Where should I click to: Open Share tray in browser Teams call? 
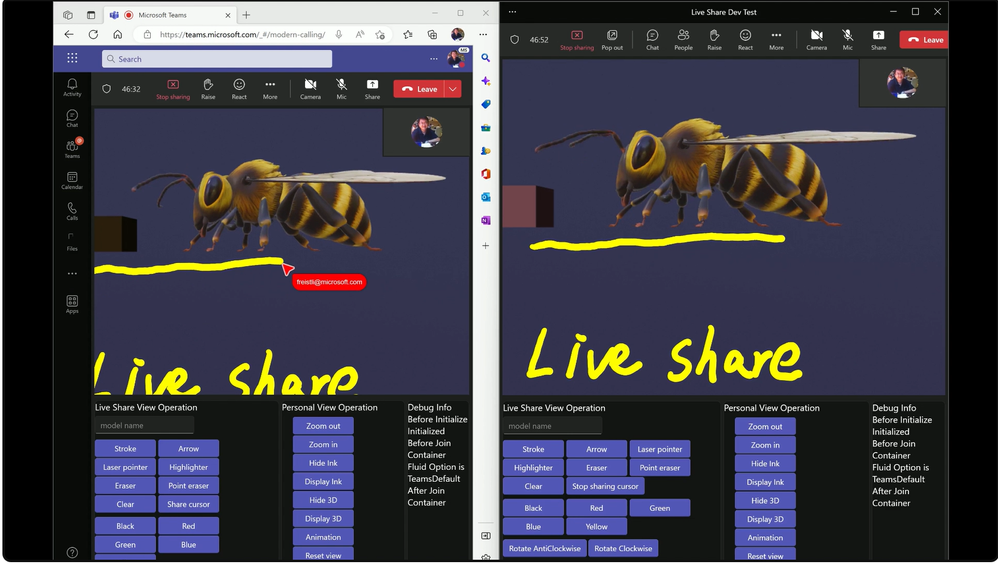tap(372, 89)
